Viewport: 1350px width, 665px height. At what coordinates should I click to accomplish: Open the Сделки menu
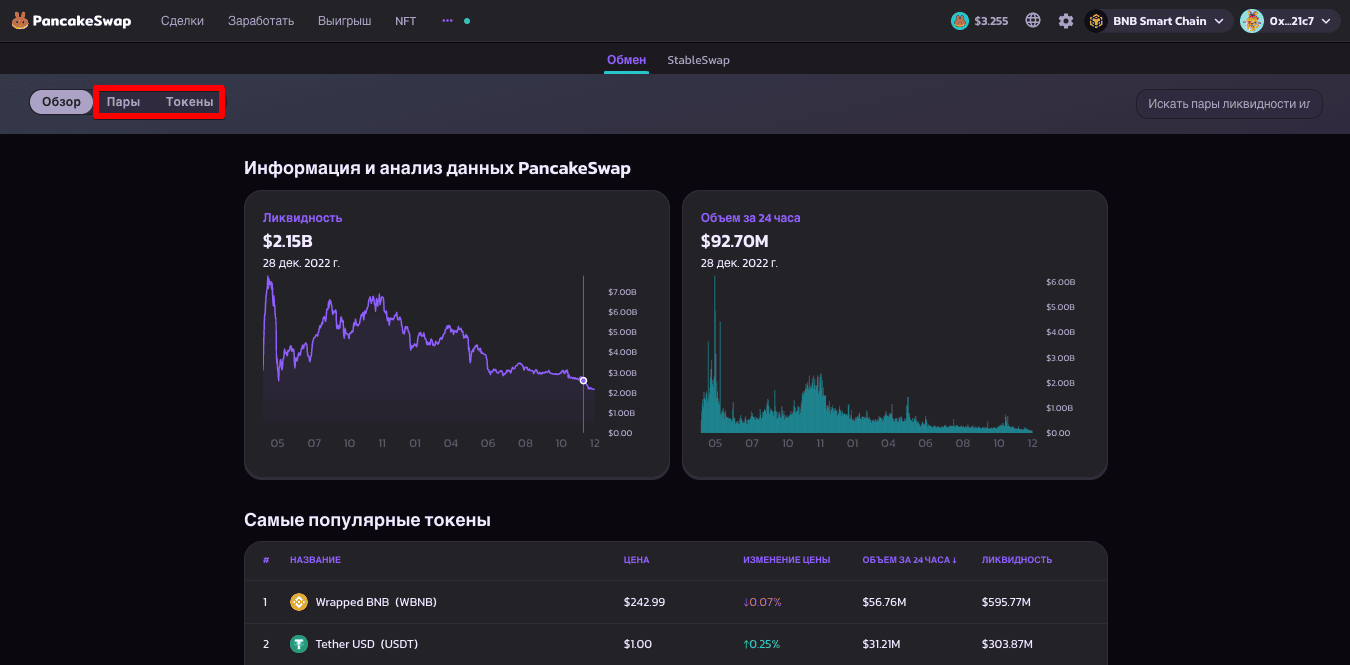(182, 21)
